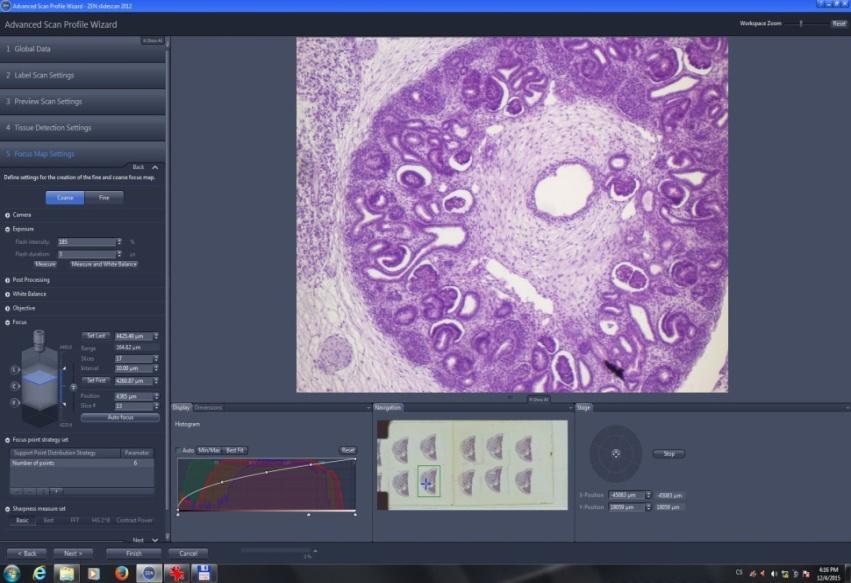Click the Best Fit histogram button
851x583 pixels.
pos(235,451)
